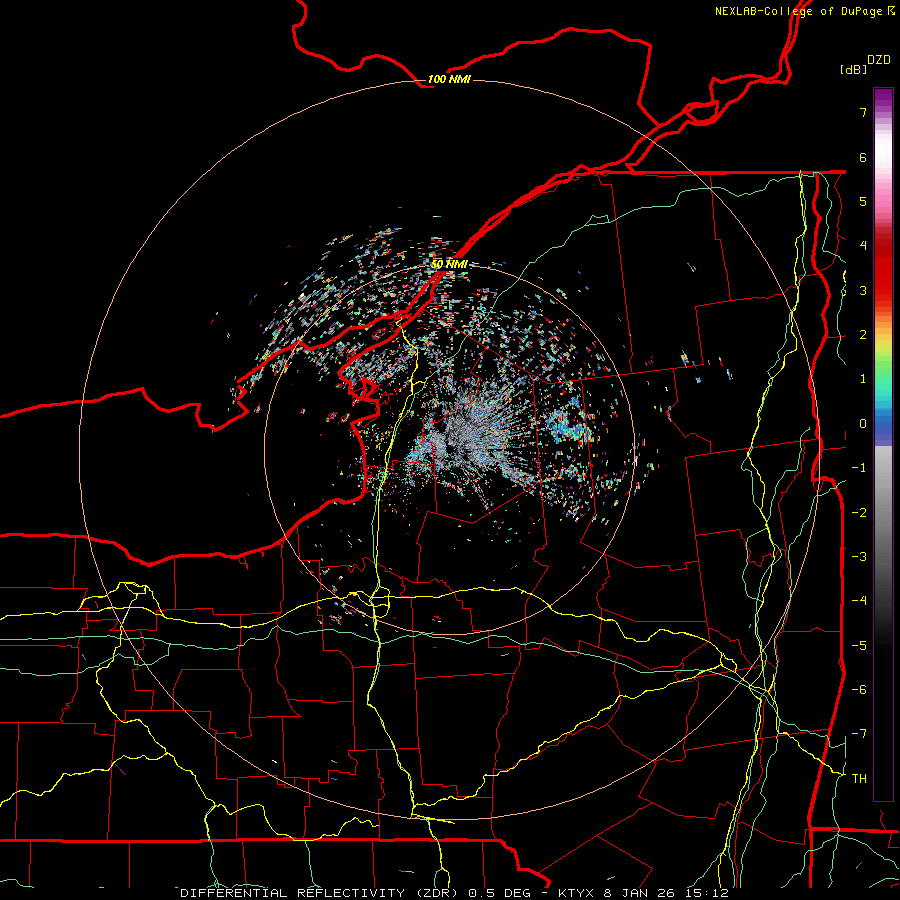This screenshot has width=900, height=900.
Task: Click the -1 dB scale value
Action: [859, 468]
